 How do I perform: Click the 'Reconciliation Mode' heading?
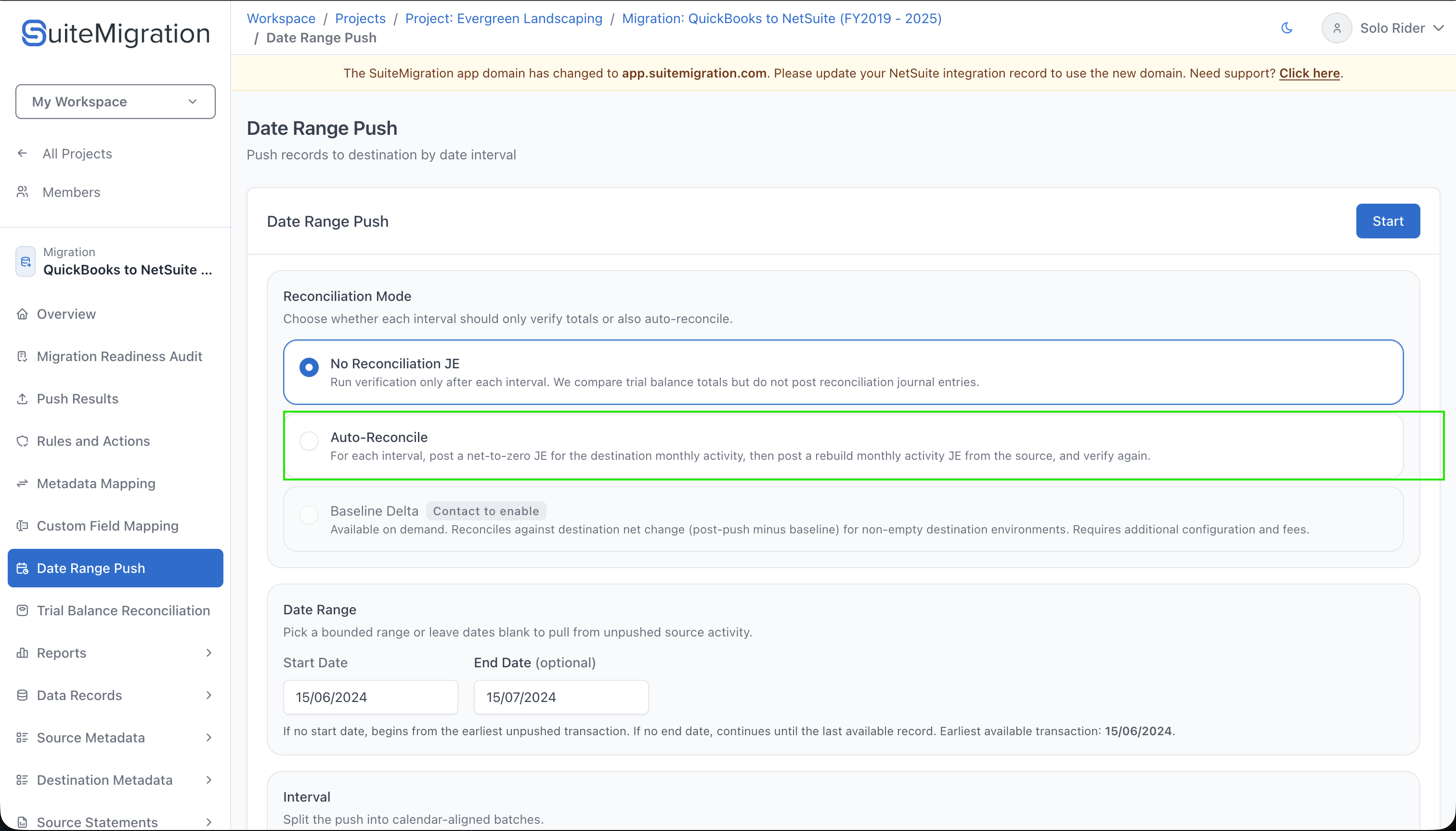tap(347, 296)
